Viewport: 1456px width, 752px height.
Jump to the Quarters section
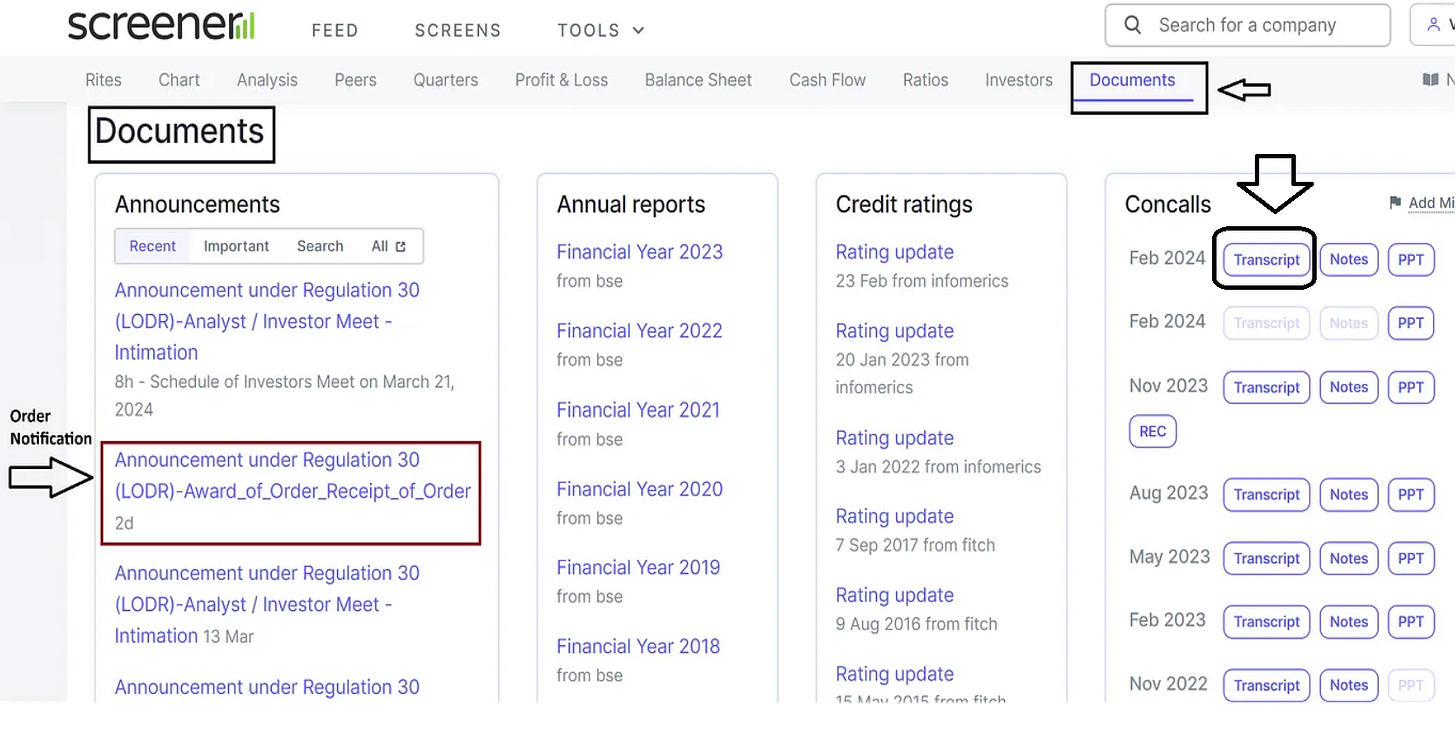(446, 80)
